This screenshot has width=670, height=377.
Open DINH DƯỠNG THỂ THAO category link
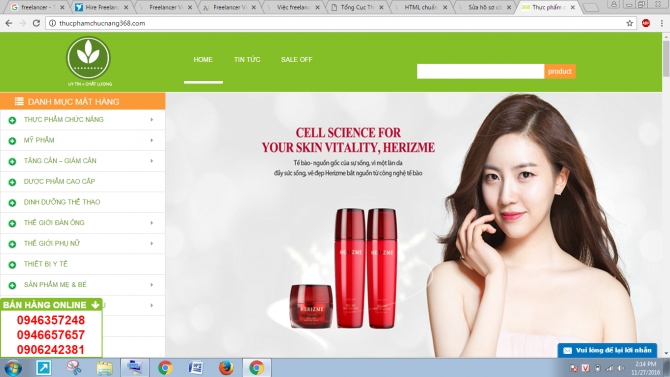tap(62, 202)
